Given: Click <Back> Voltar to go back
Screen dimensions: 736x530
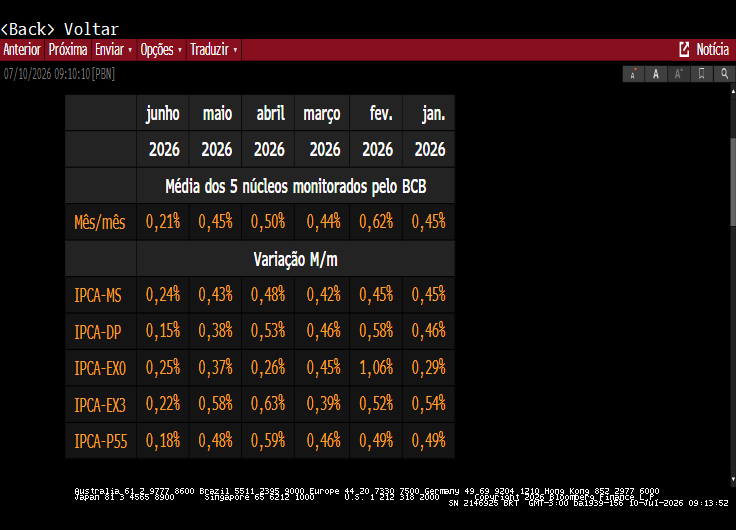Looking at the screenshot, I should pos(60,29).
